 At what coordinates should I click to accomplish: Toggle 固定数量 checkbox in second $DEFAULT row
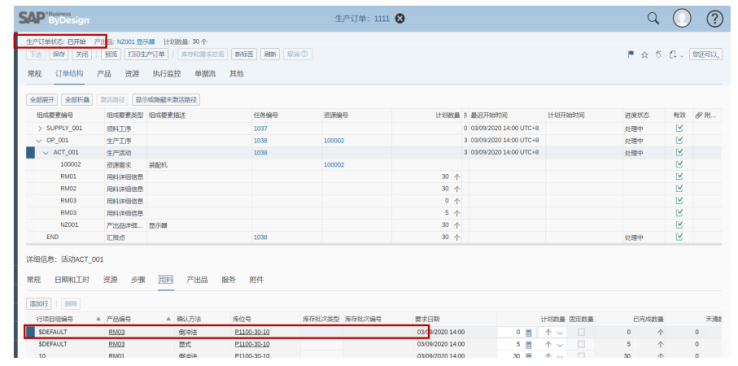tap(581, 344)
